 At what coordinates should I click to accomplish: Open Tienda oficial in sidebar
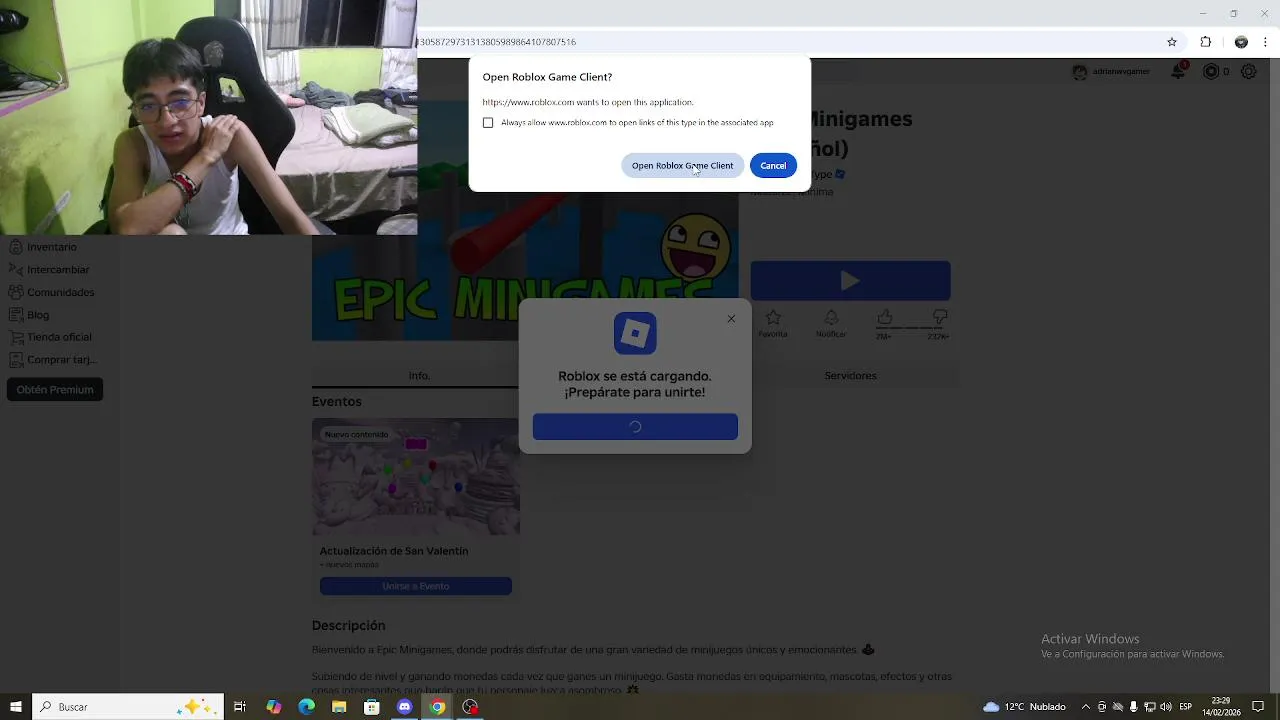tap(59, 337)
